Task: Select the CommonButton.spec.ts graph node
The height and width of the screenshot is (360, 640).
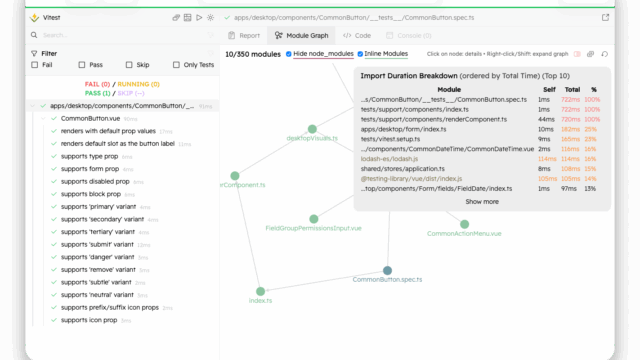Action: 387,270
